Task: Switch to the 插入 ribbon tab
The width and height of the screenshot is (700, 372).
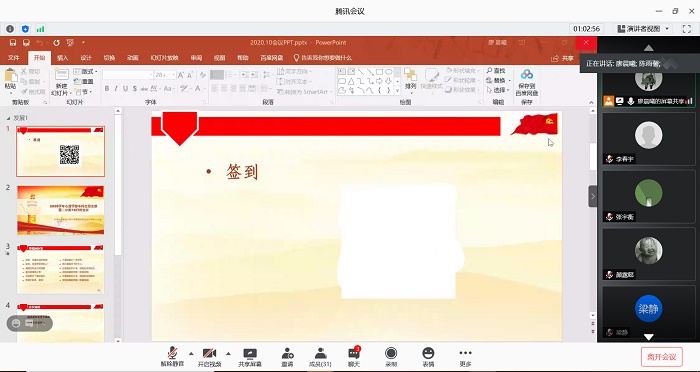Action: coord(62,58)
